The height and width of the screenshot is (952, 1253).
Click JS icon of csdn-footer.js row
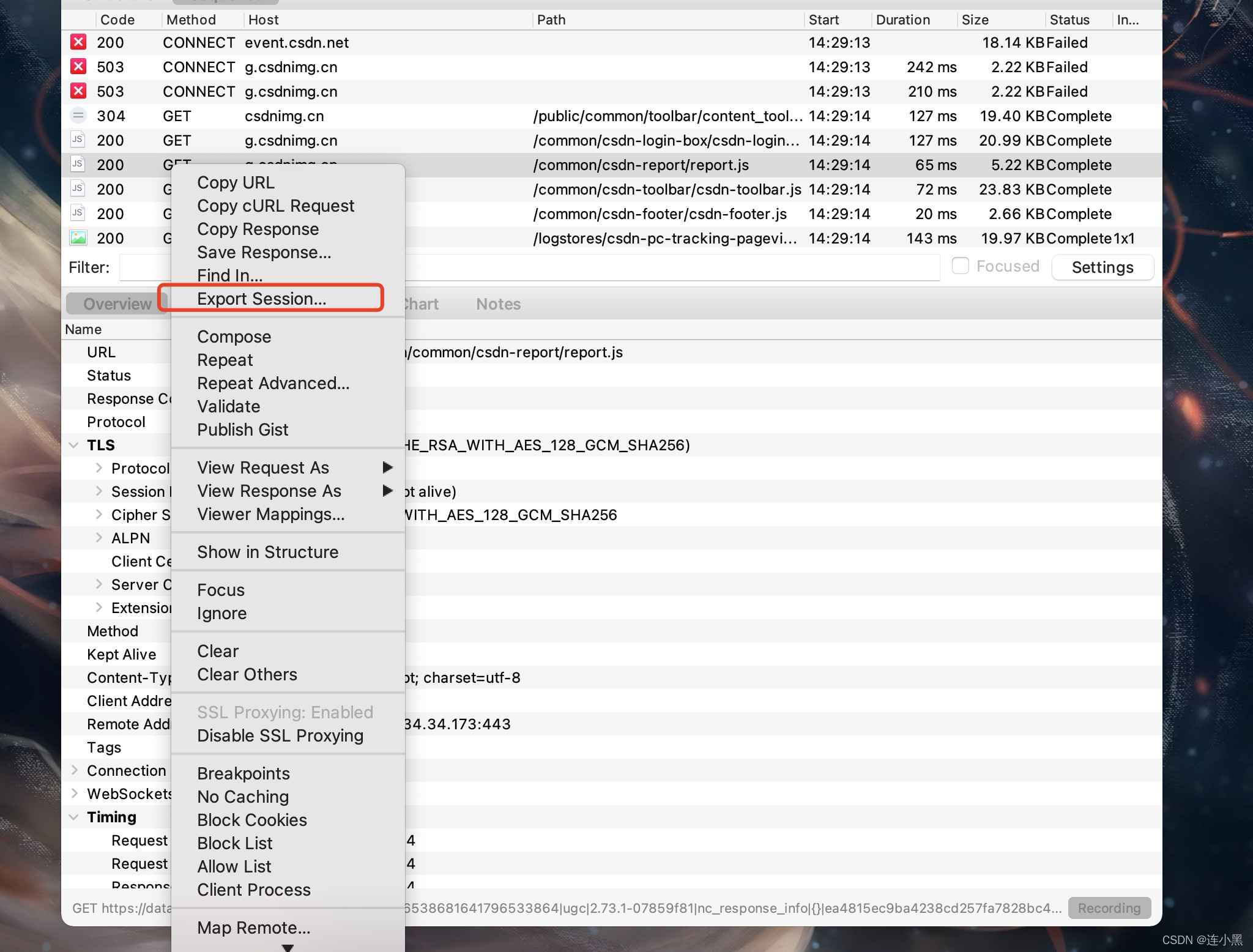point(78,214)
